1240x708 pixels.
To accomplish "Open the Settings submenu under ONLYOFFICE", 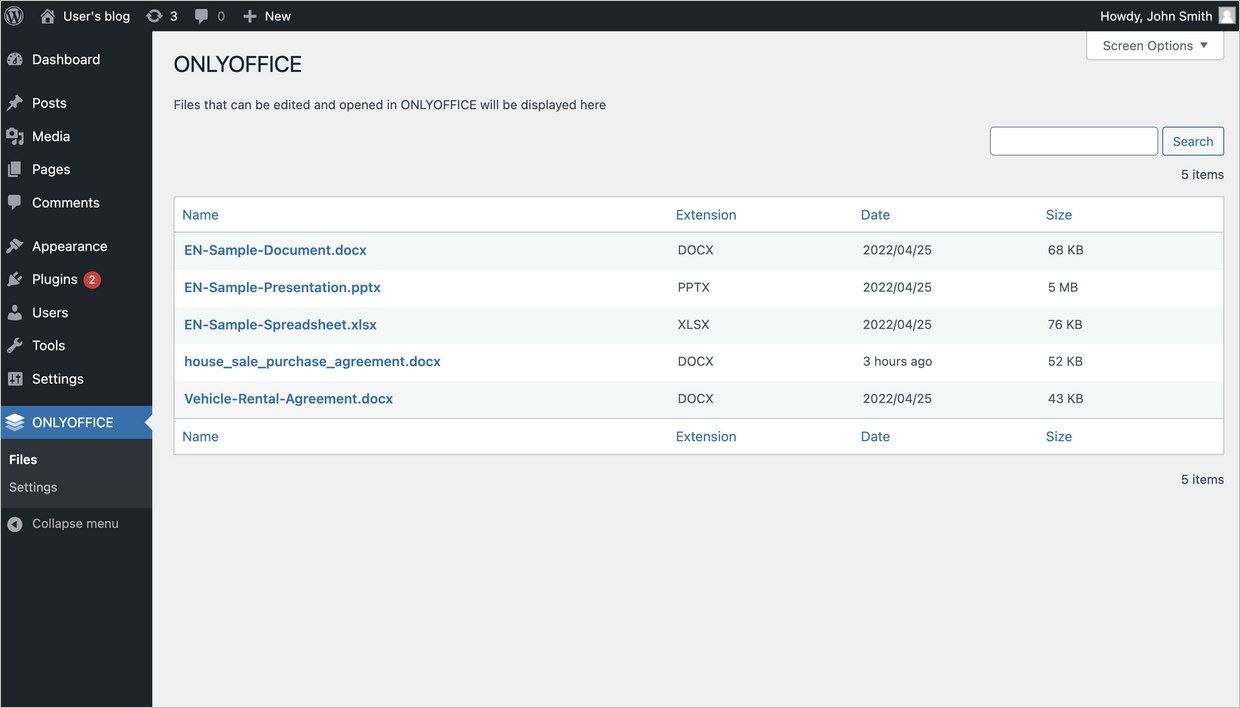I will 33,487.
